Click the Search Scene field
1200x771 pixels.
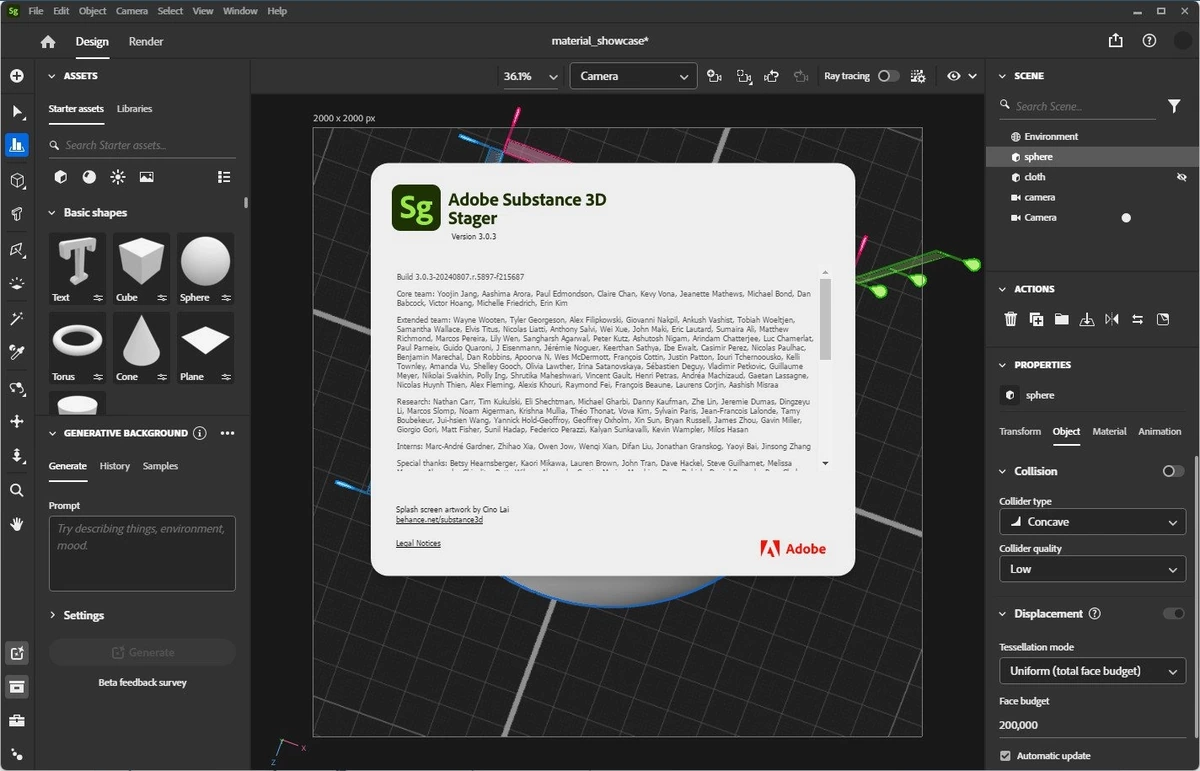pyautogui.click(x=1078, y=106)
